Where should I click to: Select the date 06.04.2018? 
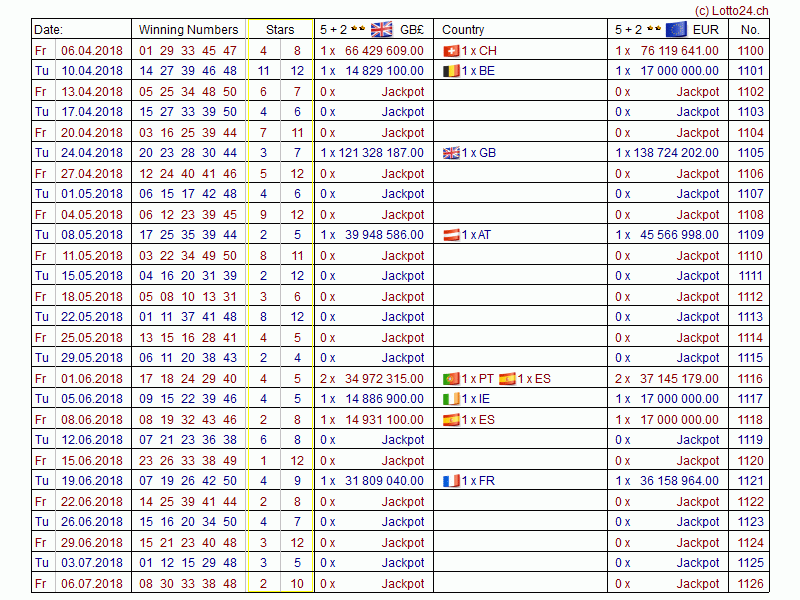[92, 50]
